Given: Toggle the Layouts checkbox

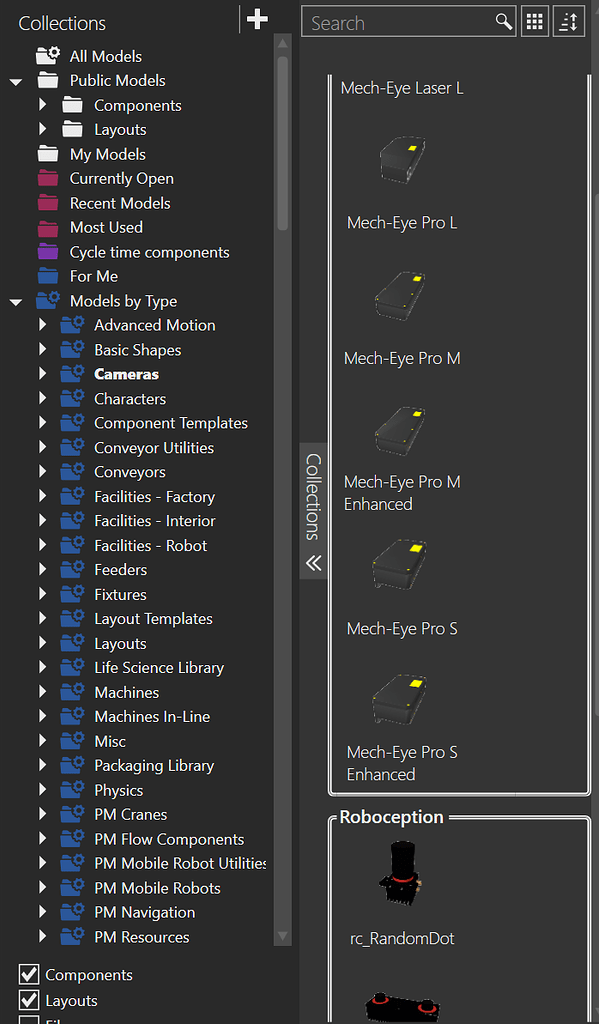Looking at the screenshot, I should [x=29, y=1000].
